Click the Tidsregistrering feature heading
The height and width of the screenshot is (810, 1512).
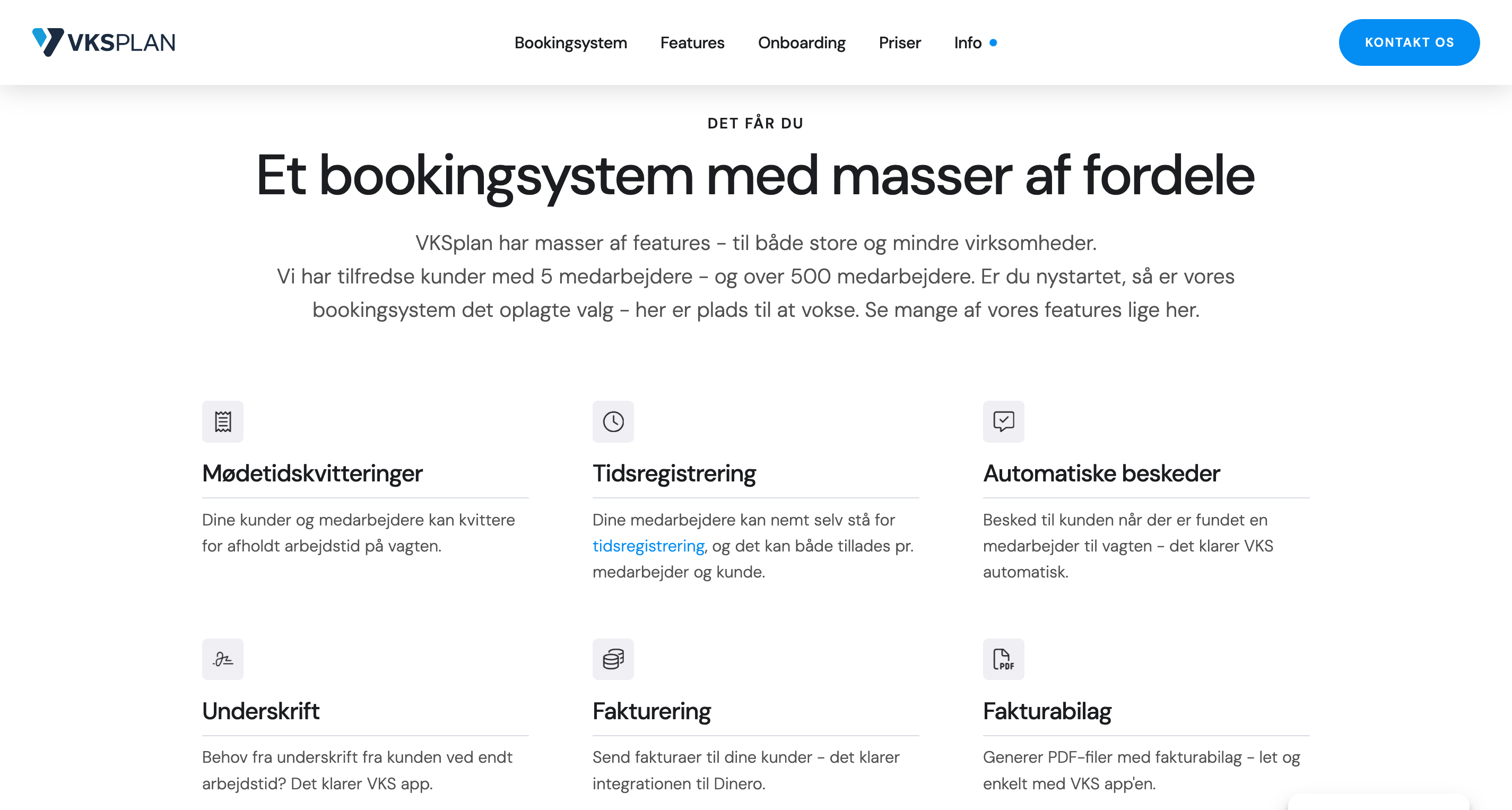674,473
